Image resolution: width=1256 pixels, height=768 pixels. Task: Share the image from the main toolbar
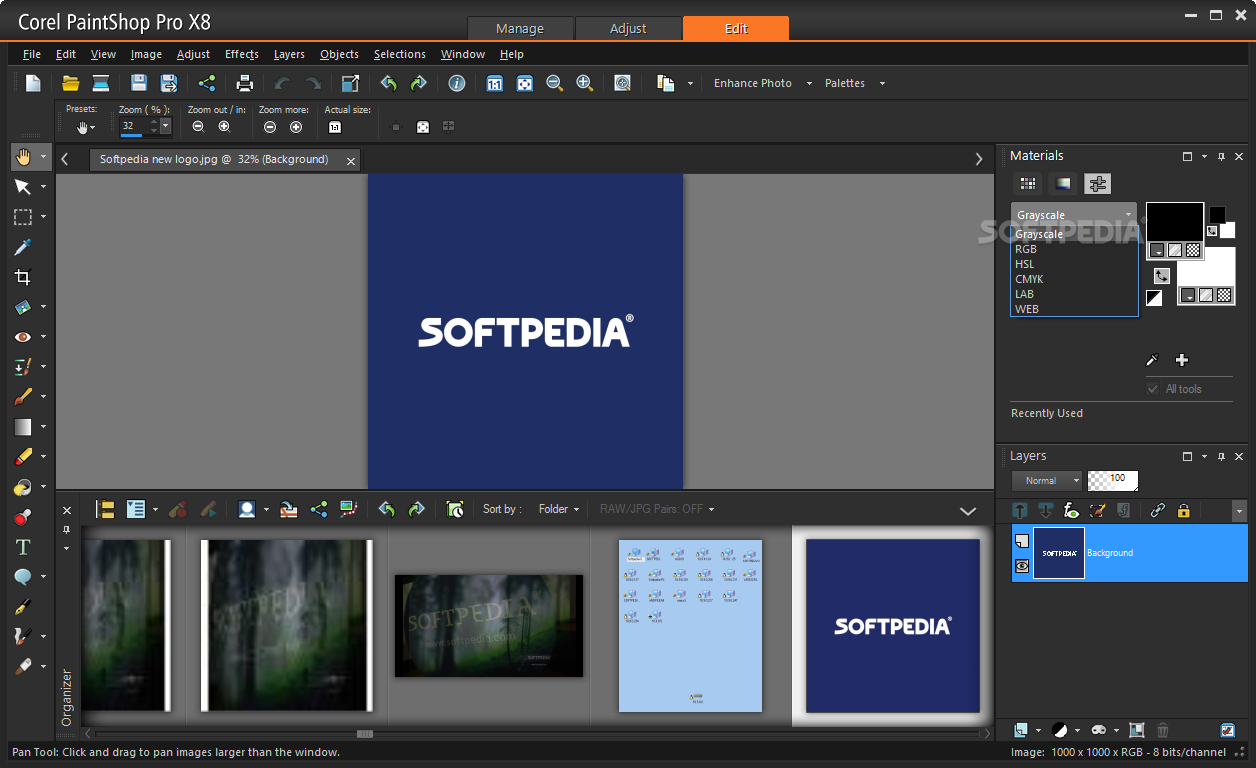(207, 83)
